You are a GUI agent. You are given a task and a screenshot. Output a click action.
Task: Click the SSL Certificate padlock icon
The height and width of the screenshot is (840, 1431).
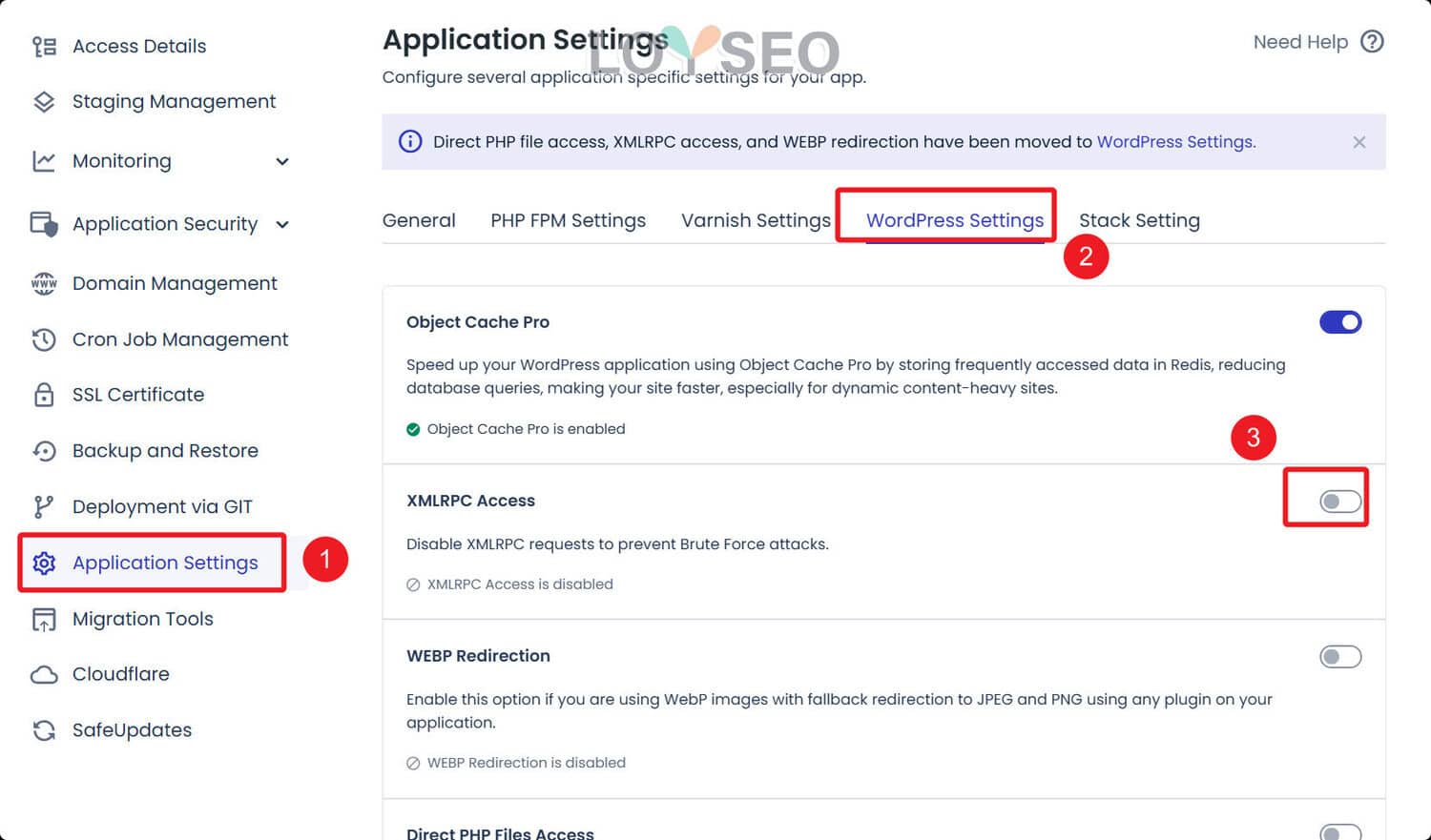(x=44, y=395)
